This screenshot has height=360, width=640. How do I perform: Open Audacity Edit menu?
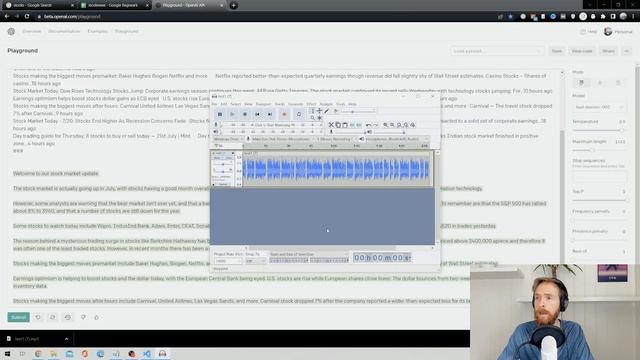224,104
